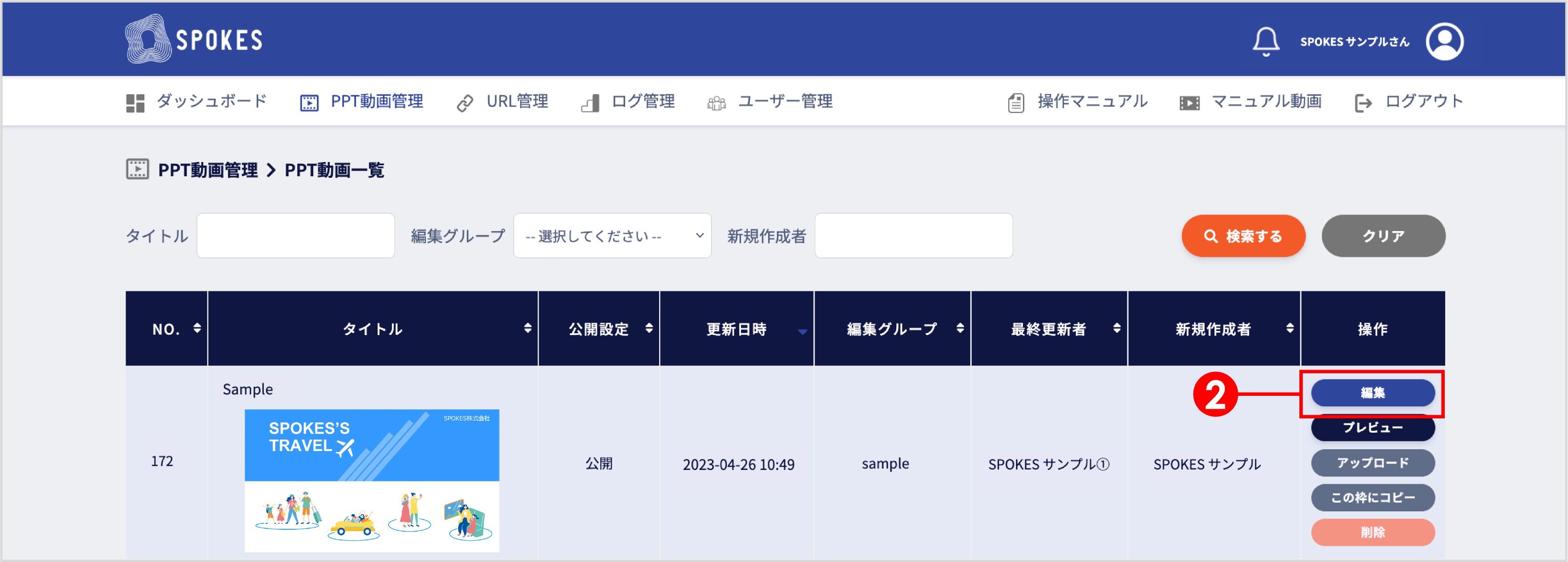Toggle sorting on the NO. column
This screenshot has height=562, width=1568.
pyautogui.click(x=197, y=329)
